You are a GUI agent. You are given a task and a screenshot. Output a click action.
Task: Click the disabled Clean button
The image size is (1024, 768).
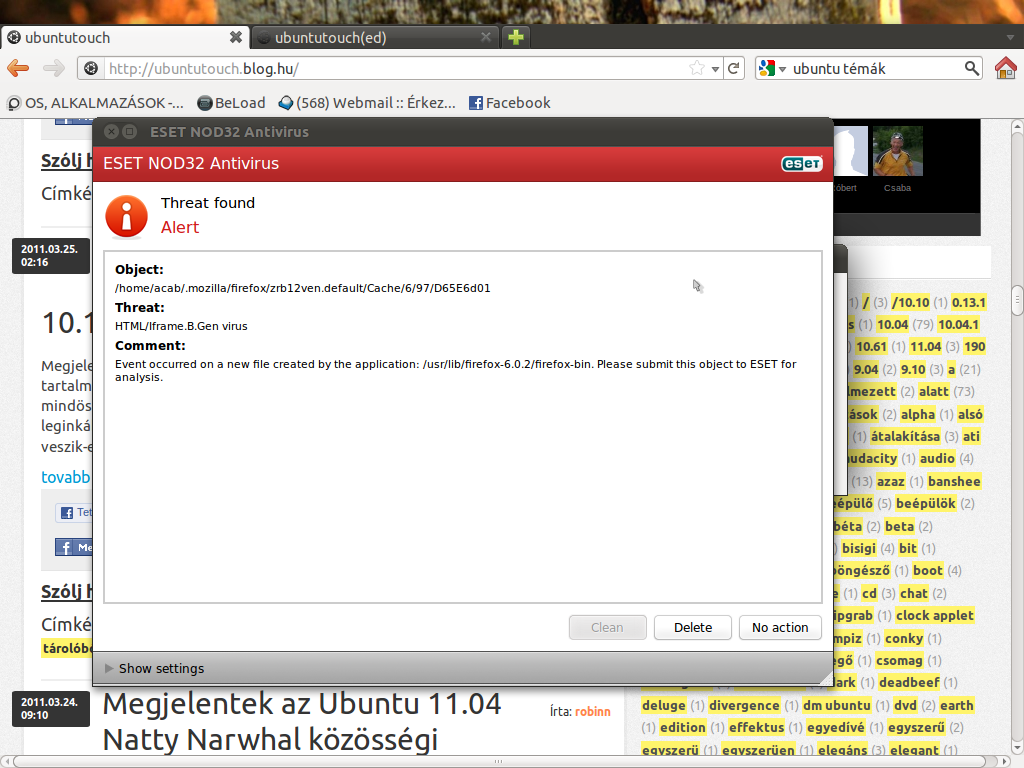(x=607, y=627)
